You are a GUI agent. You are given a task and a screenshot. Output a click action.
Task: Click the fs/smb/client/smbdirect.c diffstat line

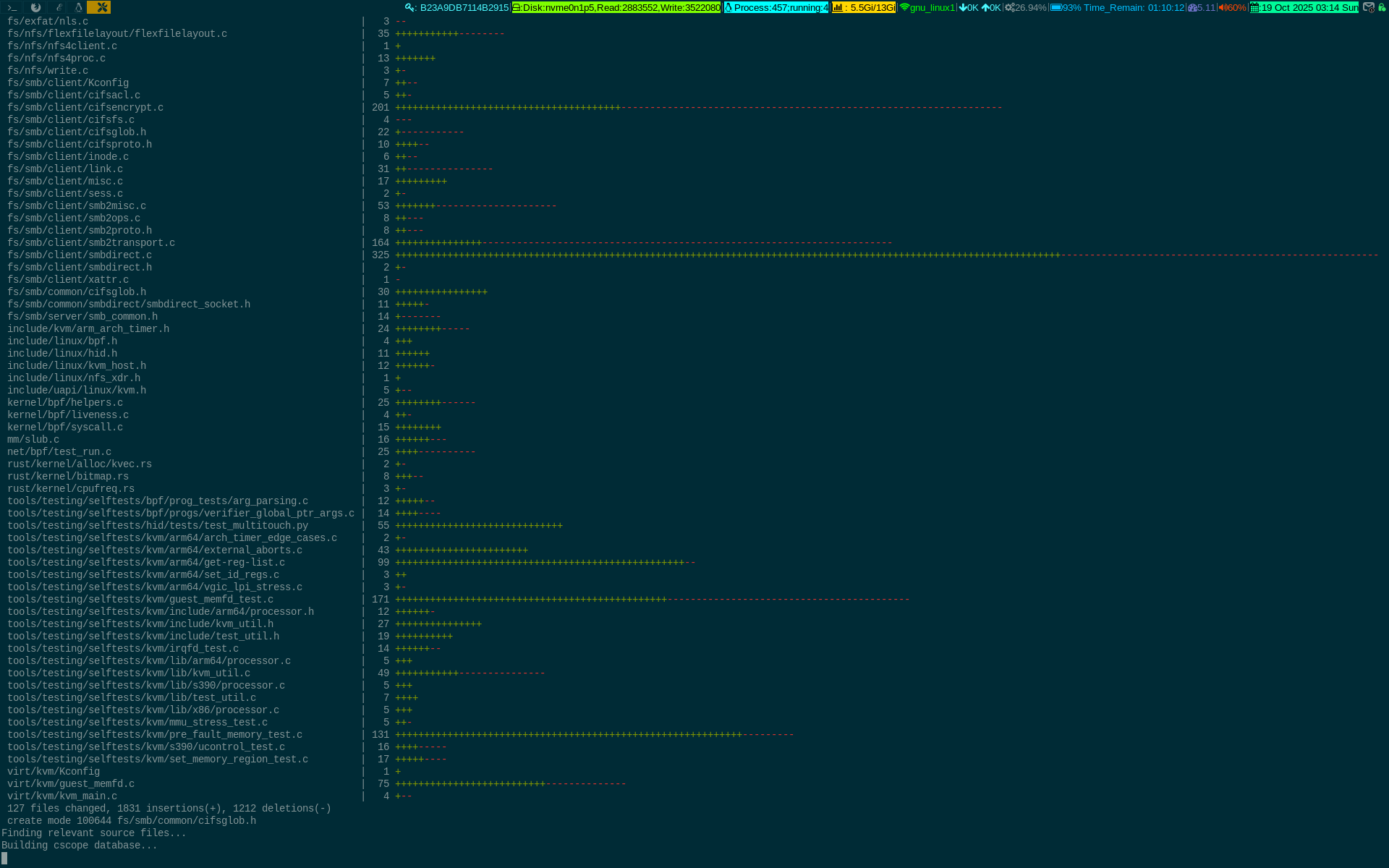pos(80,255)
